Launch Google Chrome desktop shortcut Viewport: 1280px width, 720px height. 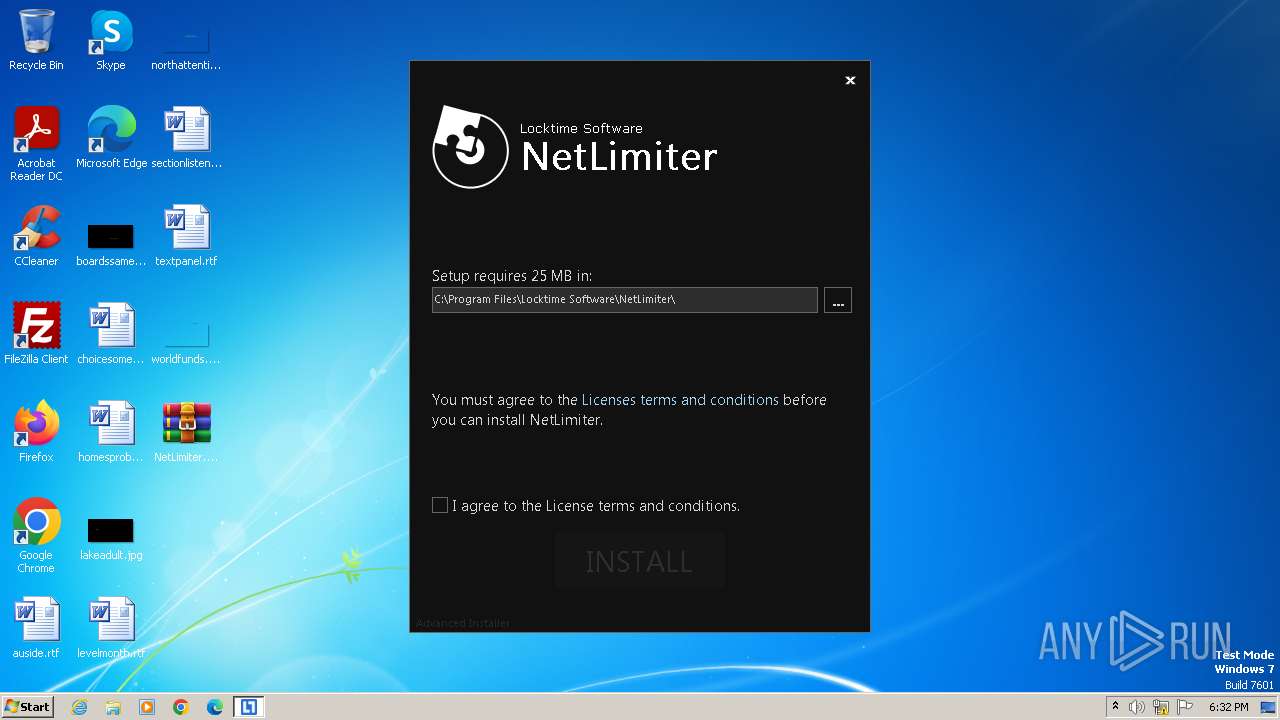(x=36, y=536)
